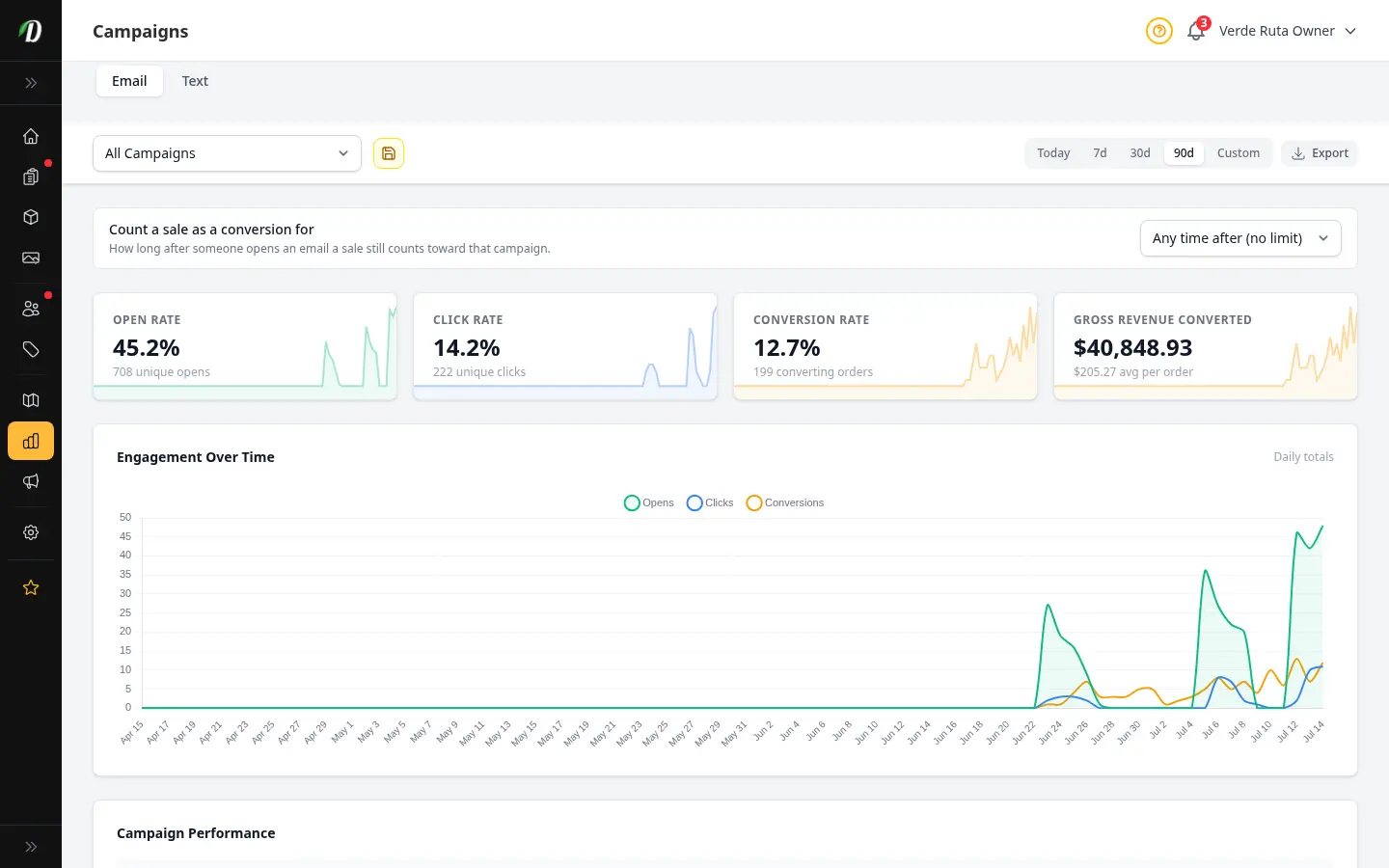Image resolution: width=1389 pixels, height=868 pixels.
Task: Click the Daily totals label
Action: 1303,457
